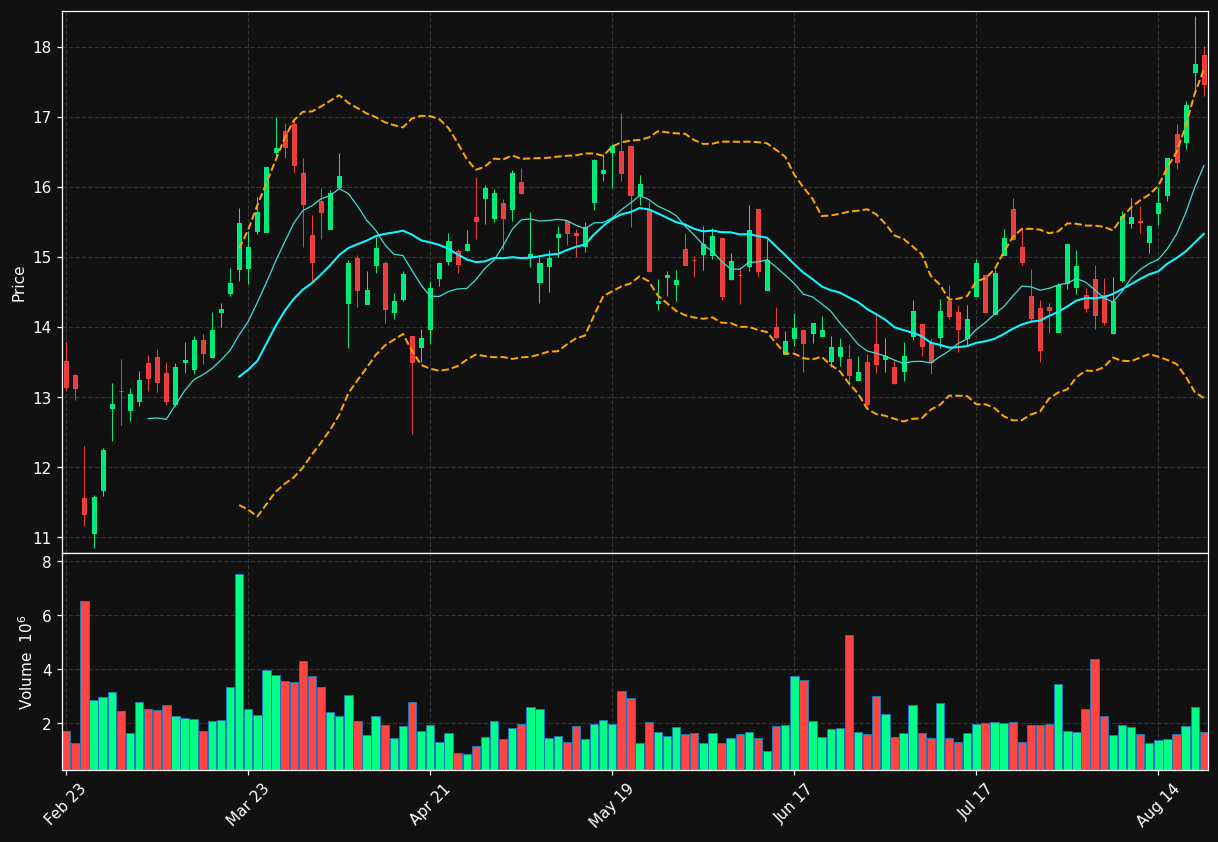Select the red volume bar exceeding 5 in late June

[x=849, y=702]
